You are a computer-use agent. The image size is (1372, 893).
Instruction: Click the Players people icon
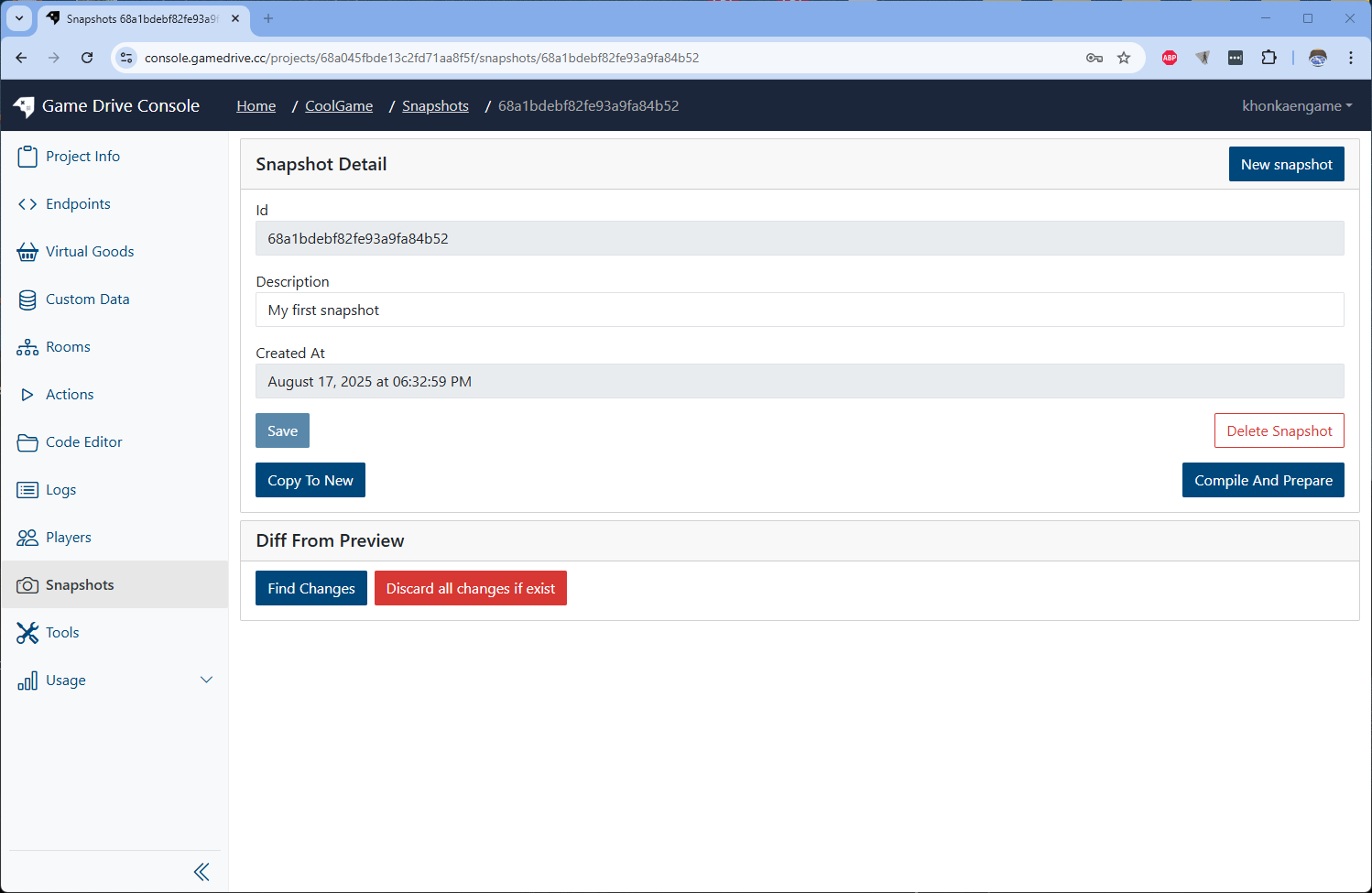pos(27,538)
